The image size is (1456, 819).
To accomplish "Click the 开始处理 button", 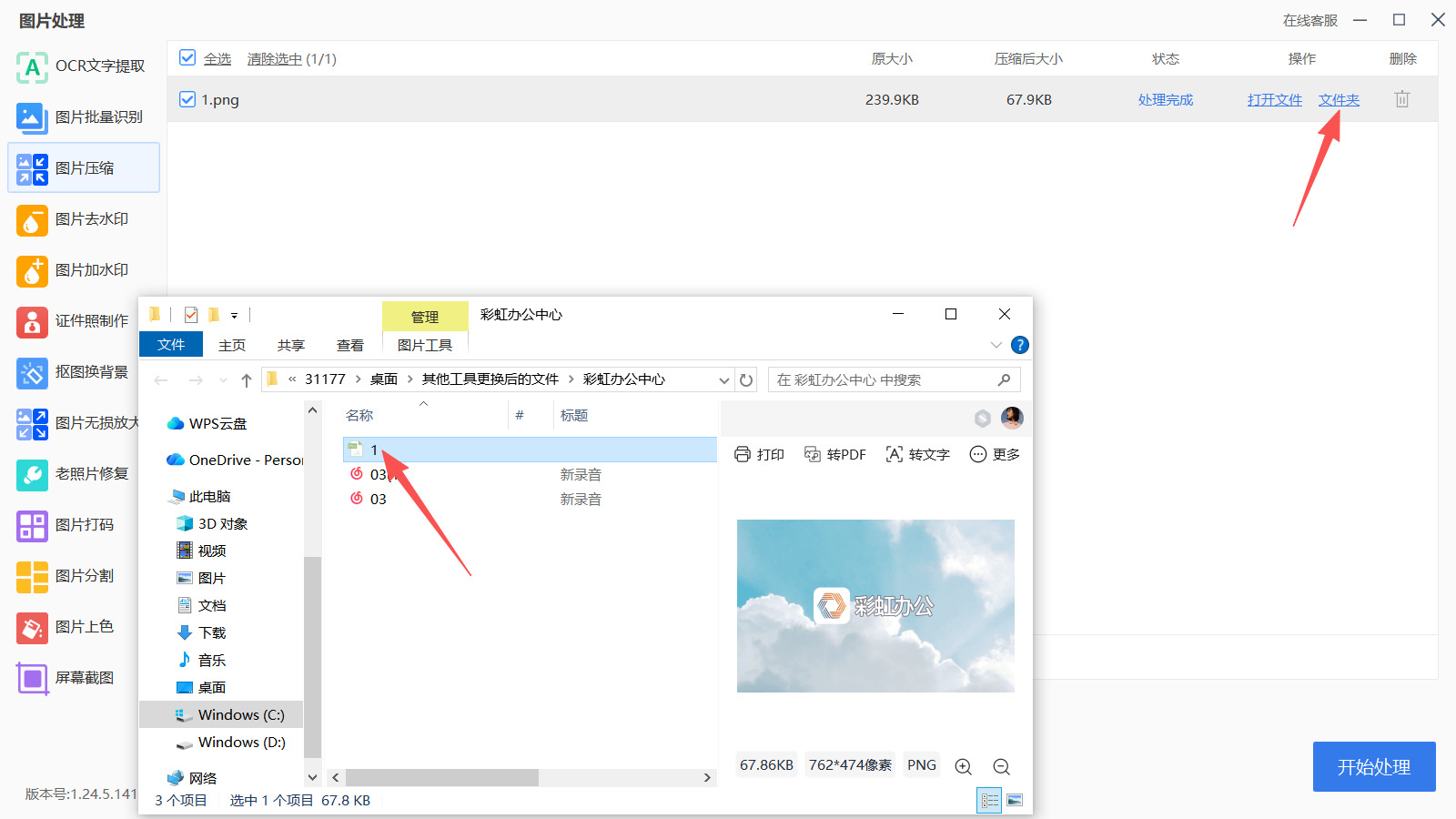I will tap(1373, 767).
